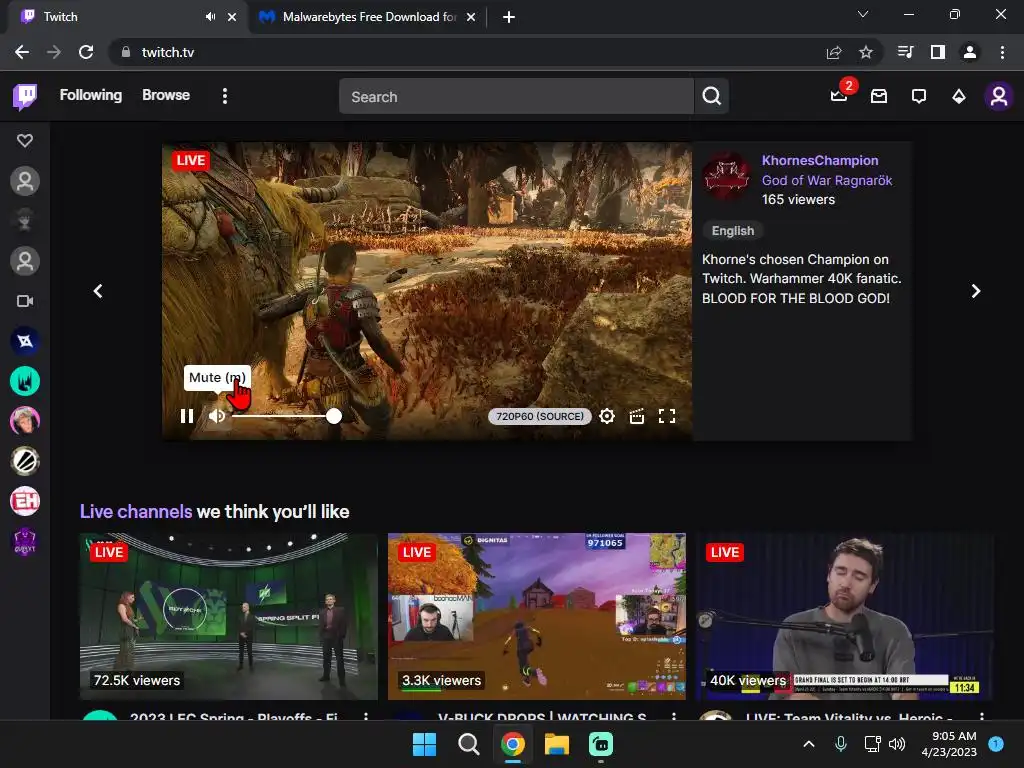The image size is (1024, 768).
Task: Show the previous featured stream
Action: point(98,291)
